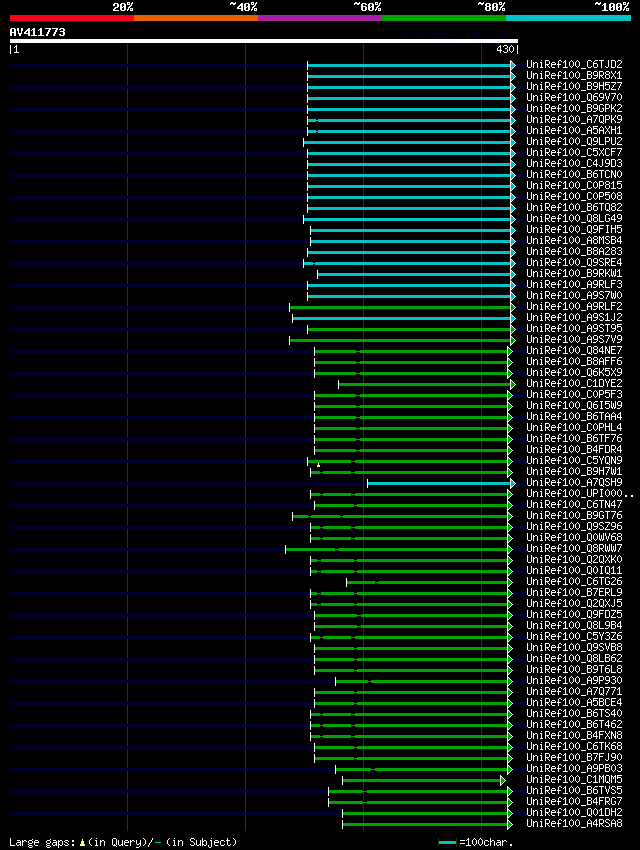
Task: Click UniRef100_Q01DH2 label
Action: pos(574,813)
